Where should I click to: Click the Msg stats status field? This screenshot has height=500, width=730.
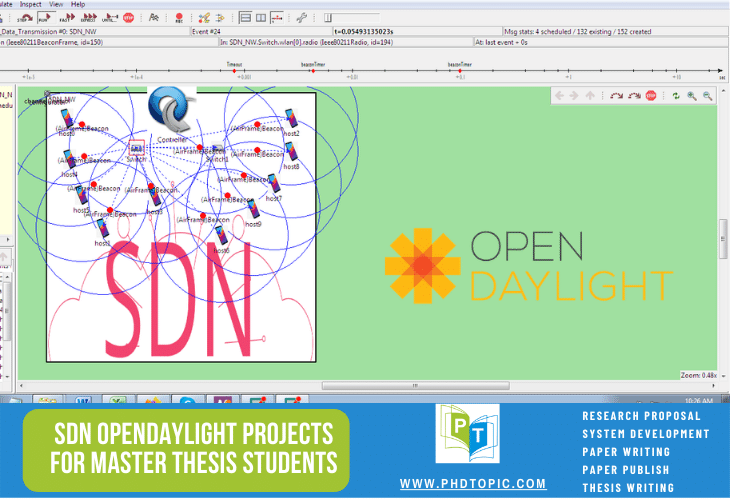[x=616, y=32]
